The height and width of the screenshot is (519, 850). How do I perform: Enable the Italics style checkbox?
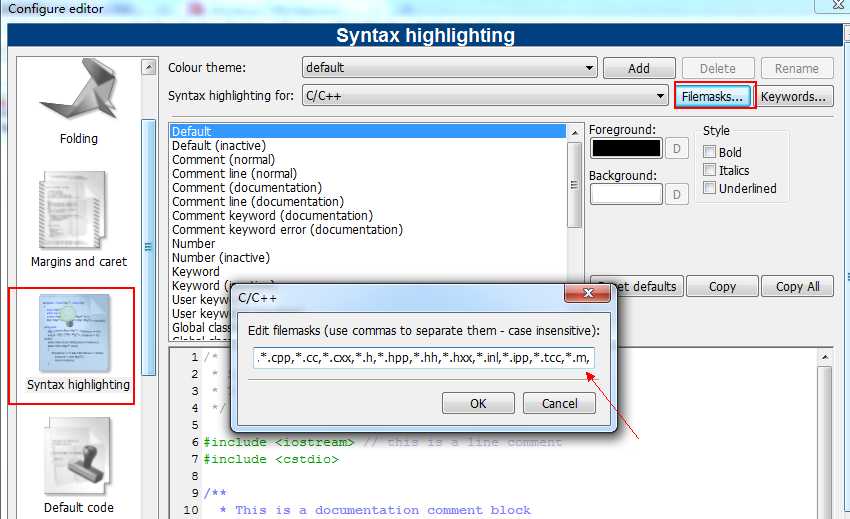click(x=709, y=170)
